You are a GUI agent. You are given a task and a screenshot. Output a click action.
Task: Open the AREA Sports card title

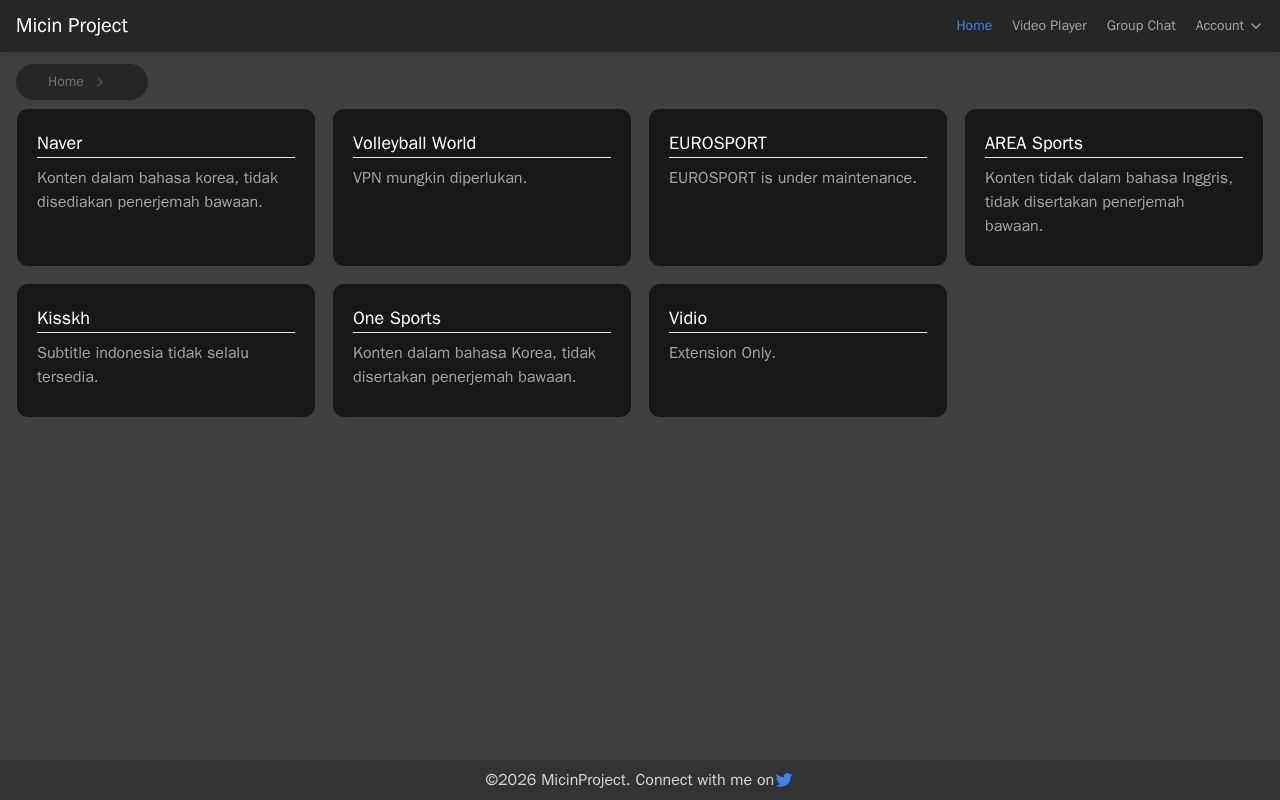1034,143
